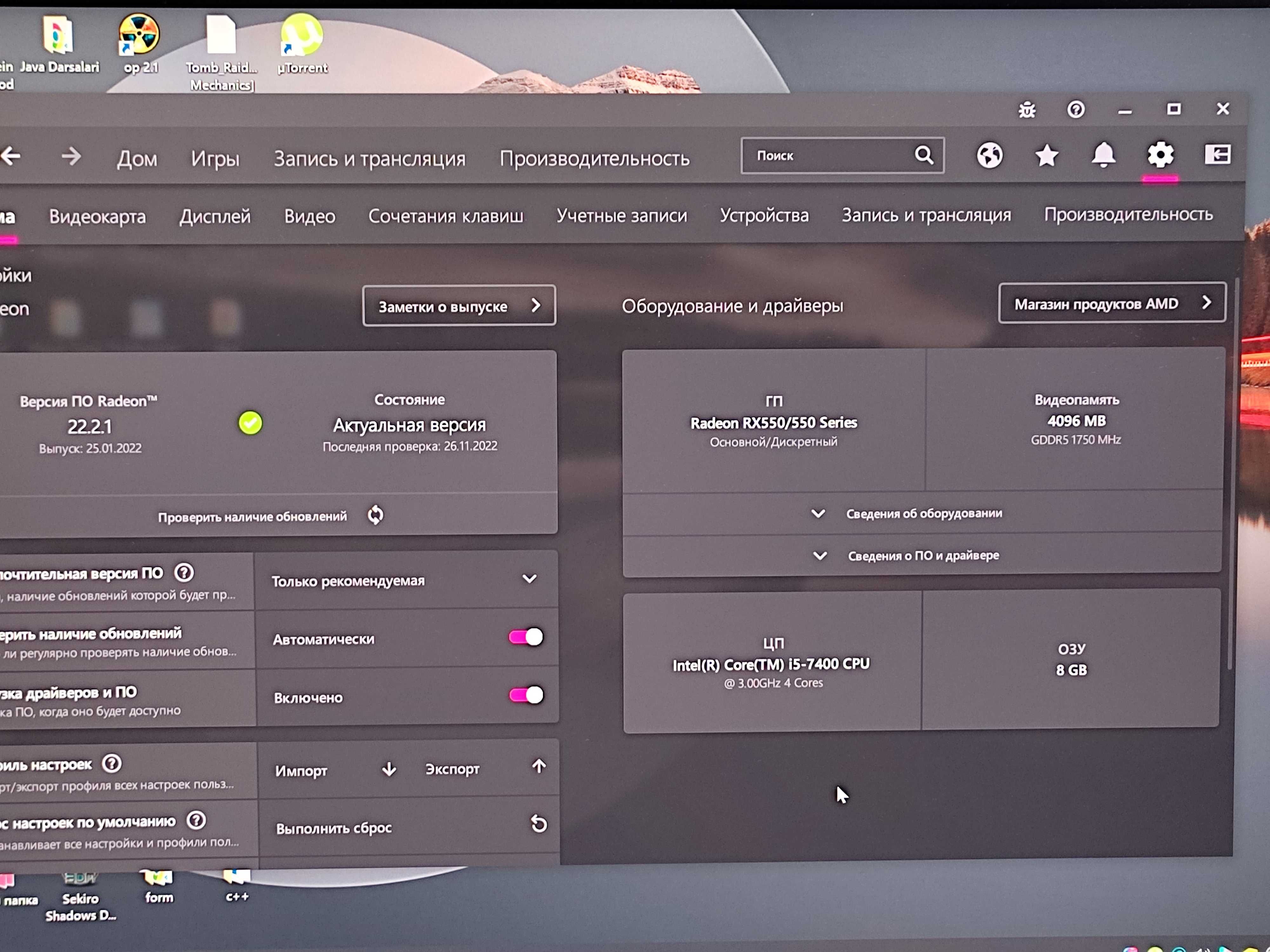Image resolution: width=1270 pixels, height=952 pixels.
Task: Toggle the Включено driver download switch
Action: 526,695
